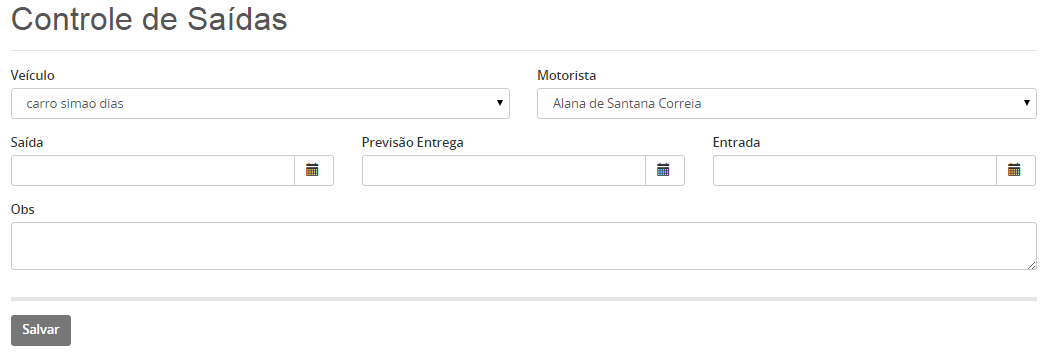Open the Previsão Entrega calendar icon
Screen dimensions: 1057x361
point(664,170)
